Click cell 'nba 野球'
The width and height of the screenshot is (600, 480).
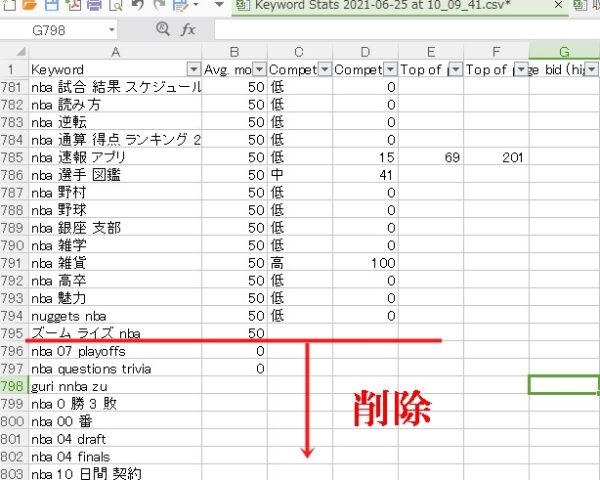(115, 210)
